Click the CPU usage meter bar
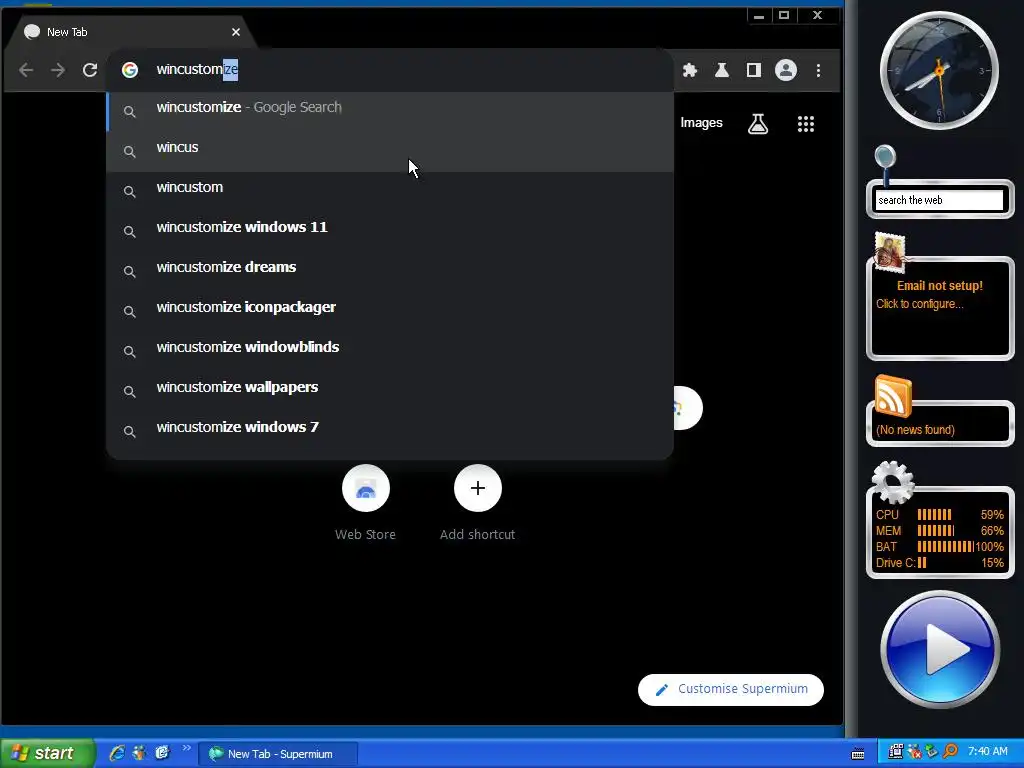 [x=935, y=515]
